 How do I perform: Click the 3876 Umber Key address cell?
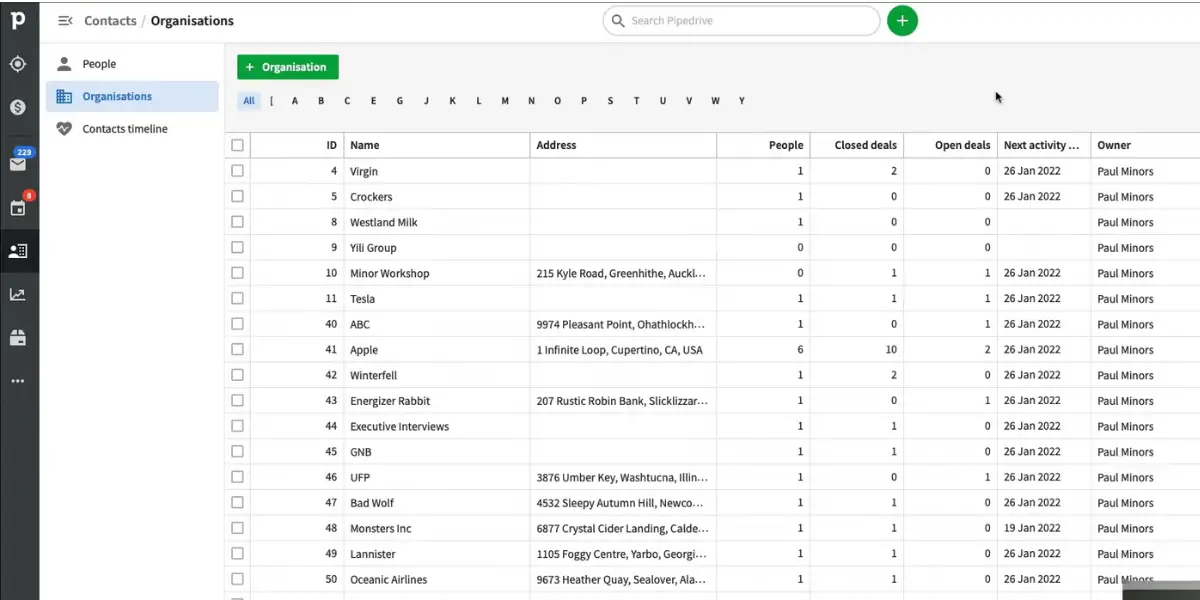(x=622, y=477)
